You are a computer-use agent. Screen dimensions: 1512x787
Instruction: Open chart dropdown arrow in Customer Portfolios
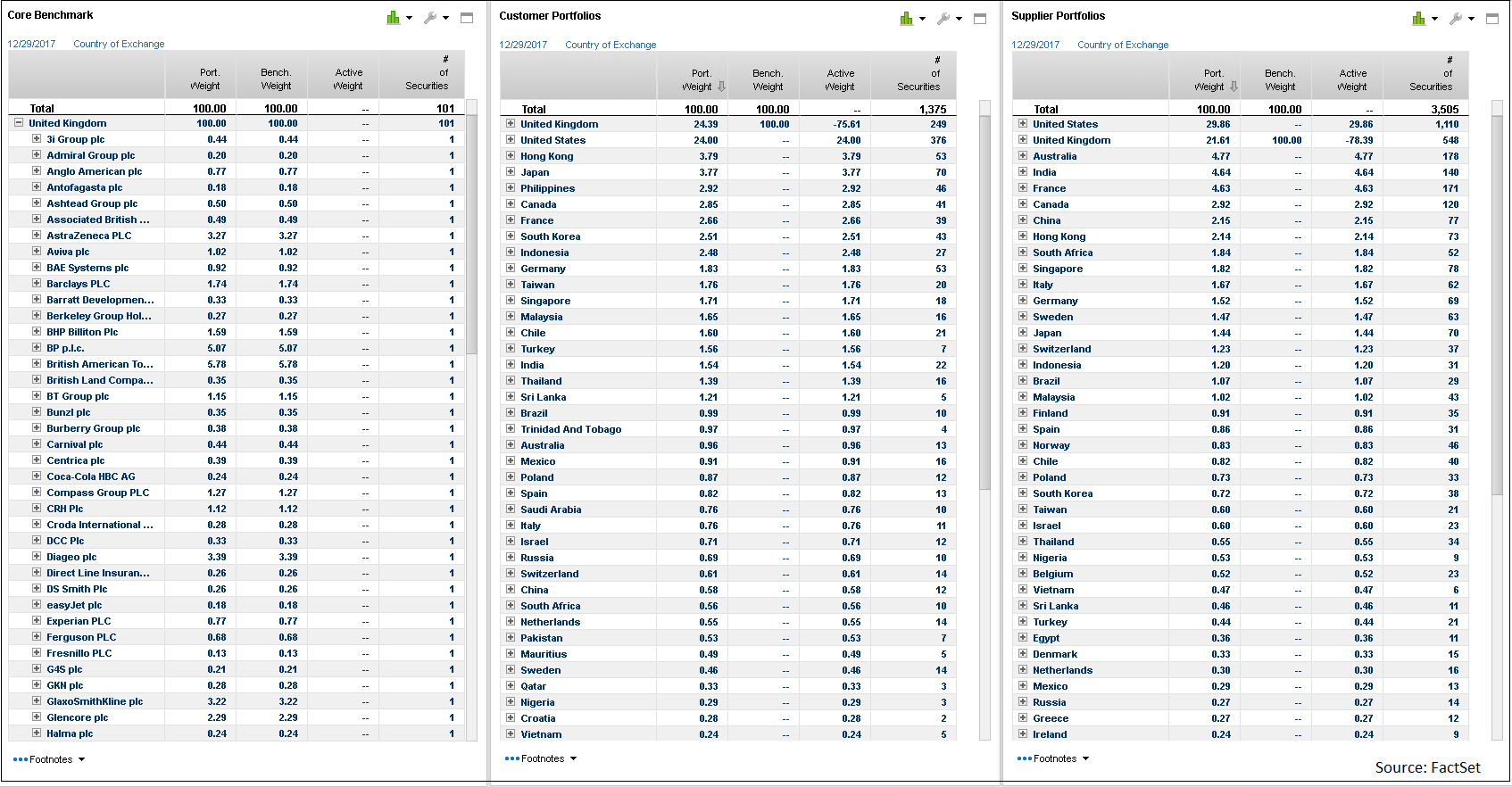[922, 20]
